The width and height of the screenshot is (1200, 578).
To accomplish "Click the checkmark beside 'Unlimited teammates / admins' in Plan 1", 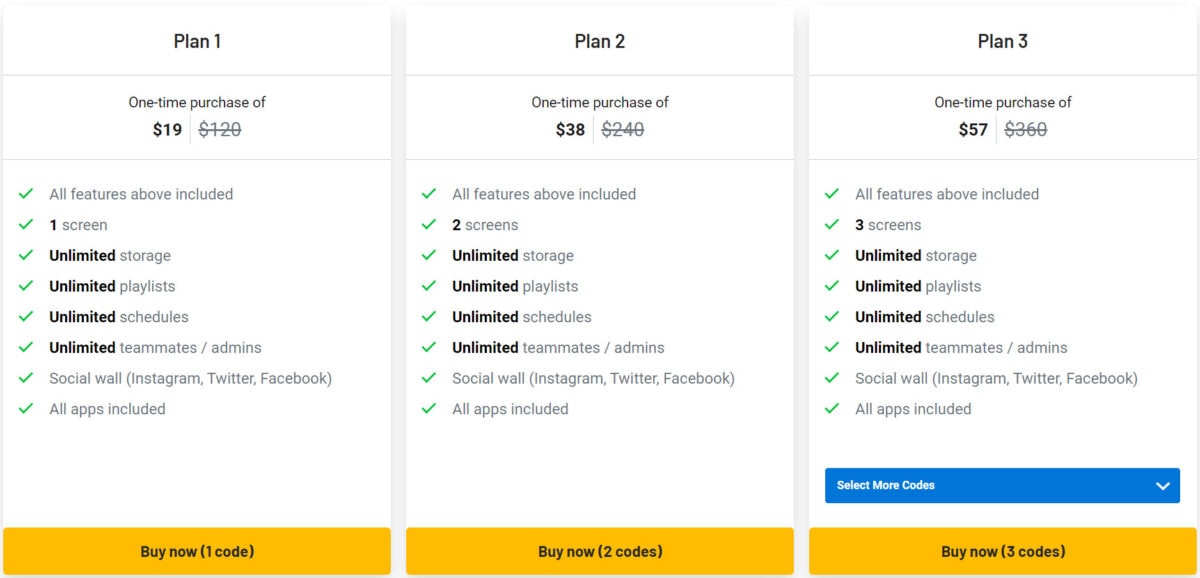I will tap(29, 348).
